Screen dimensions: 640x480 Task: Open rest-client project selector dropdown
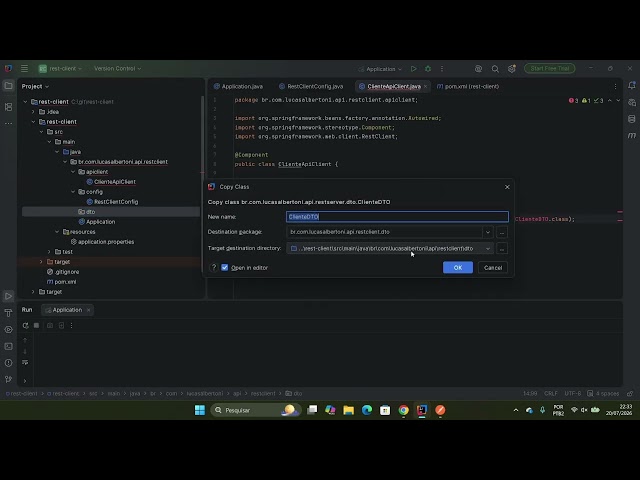pyautogui.click(x=60, y=69)
